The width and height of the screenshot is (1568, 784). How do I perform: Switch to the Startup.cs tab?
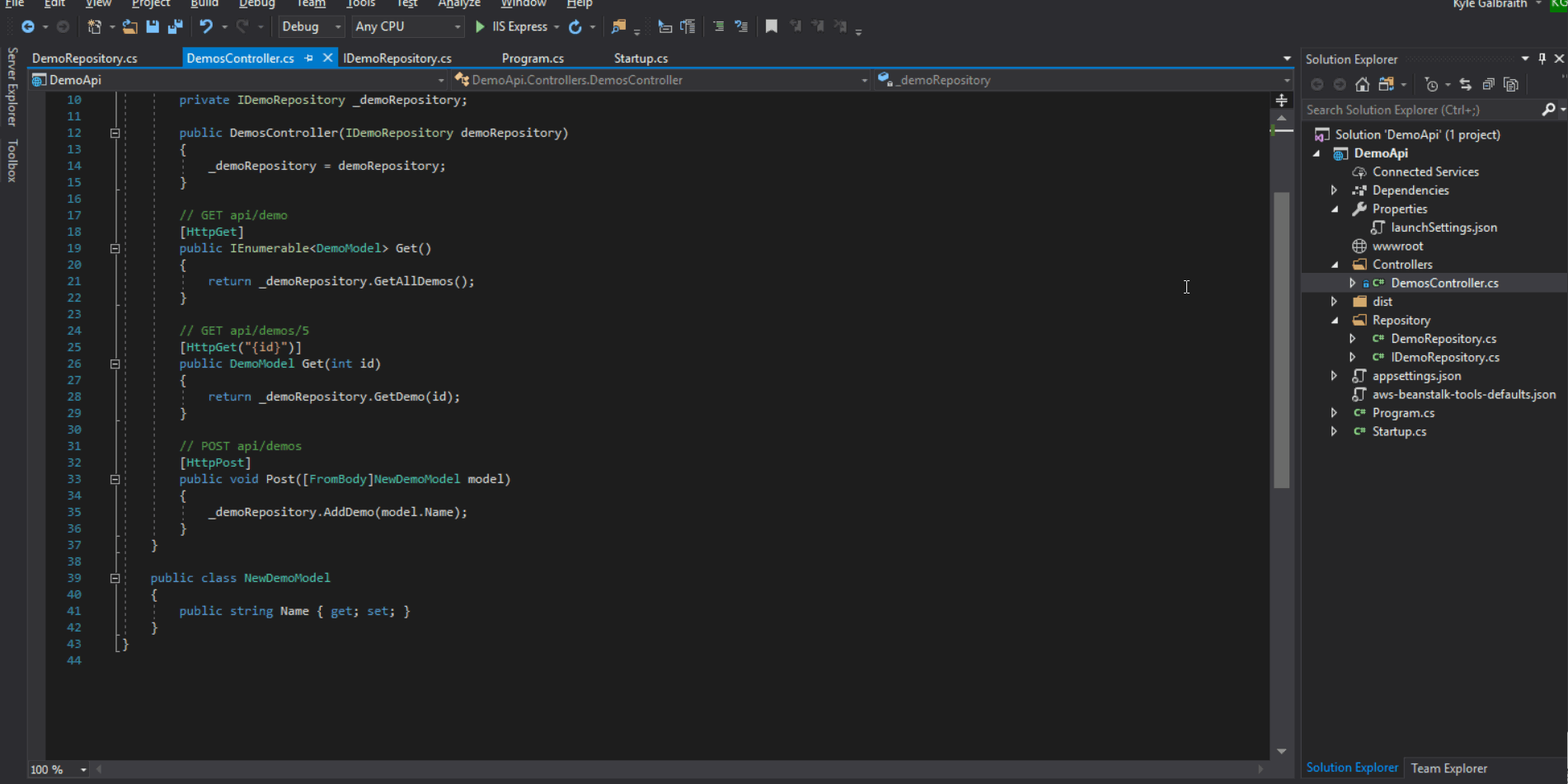(640, 58)
